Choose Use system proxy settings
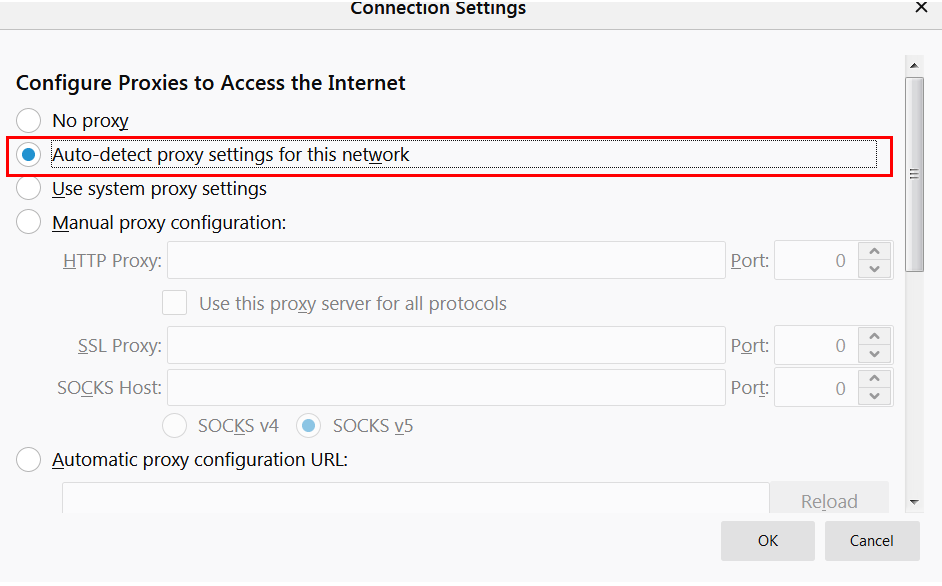The width and height of the screenshot is (942, 586). point(29,189)
